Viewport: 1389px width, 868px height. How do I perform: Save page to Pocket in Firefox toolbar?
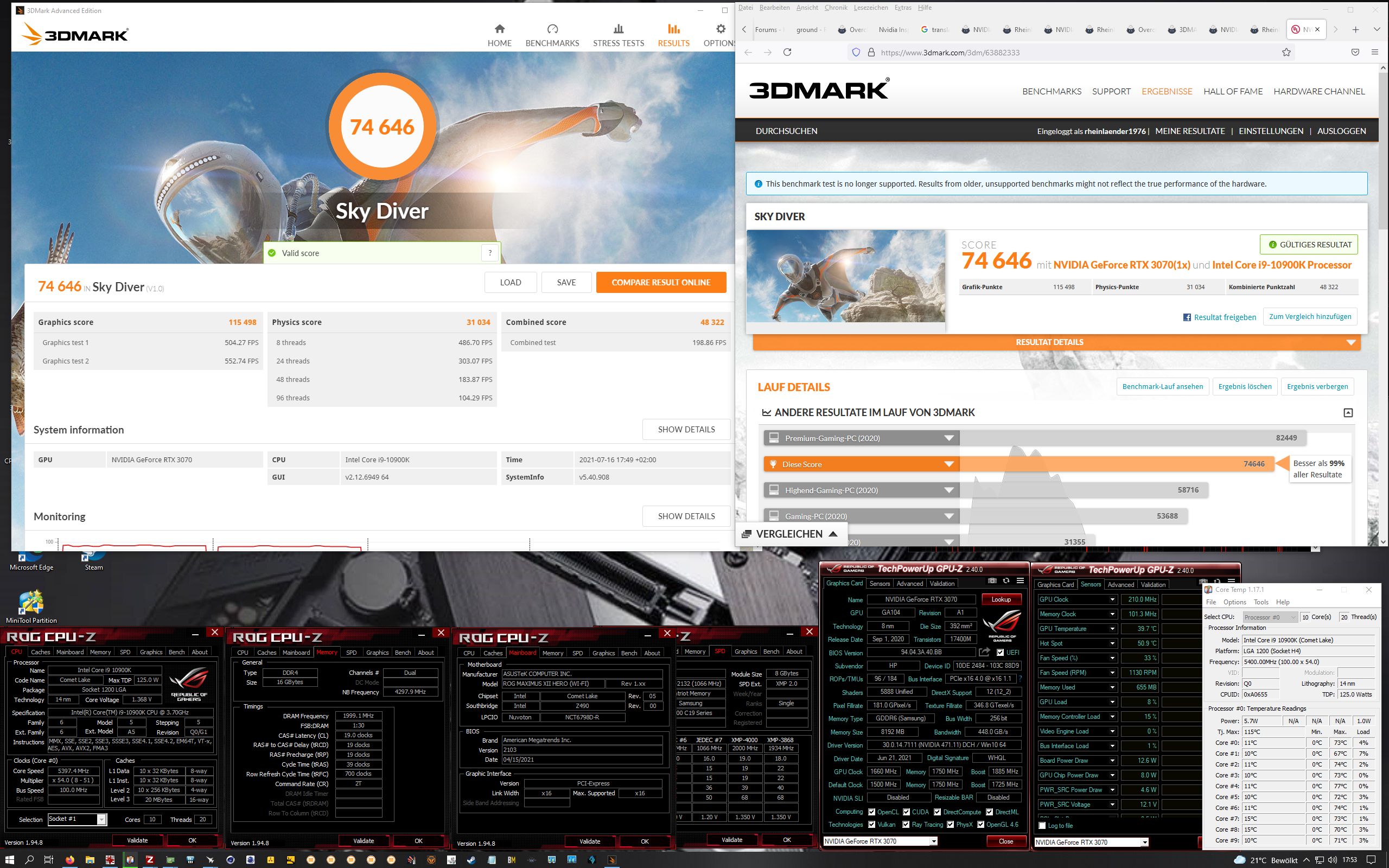[x=1355, y=52]
